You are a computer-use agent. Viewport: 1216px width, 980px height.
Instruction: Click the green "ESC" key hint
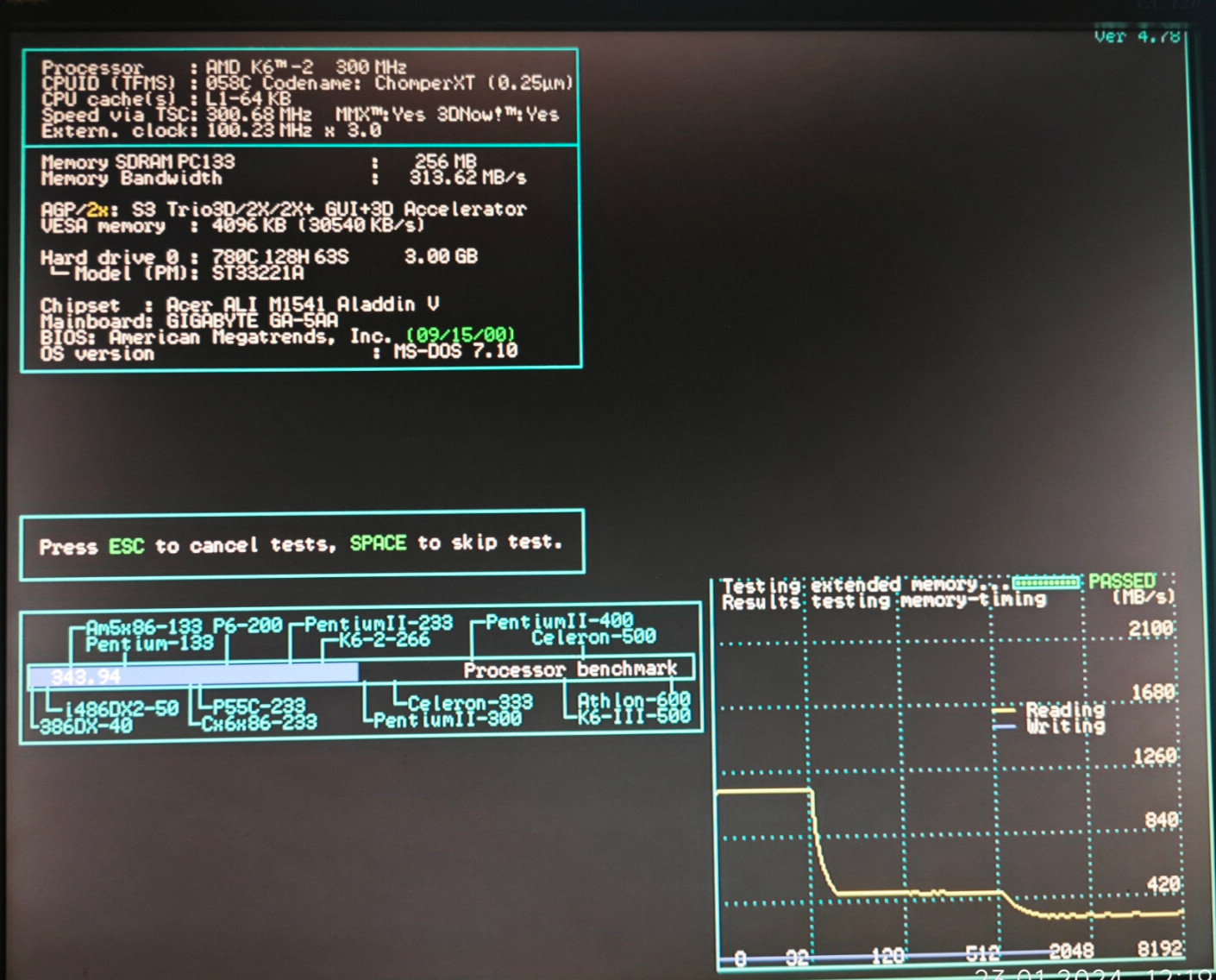point(126,547)
